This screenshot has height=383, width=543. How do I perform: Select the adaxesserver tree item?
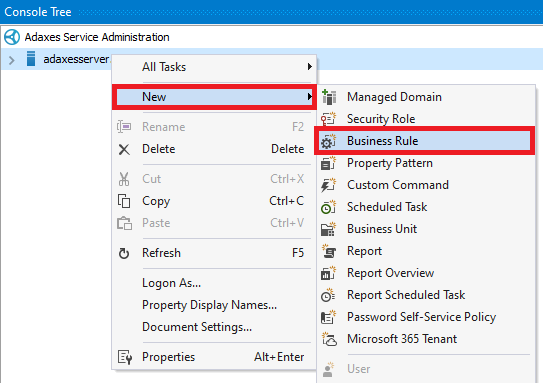coord(76,59)
